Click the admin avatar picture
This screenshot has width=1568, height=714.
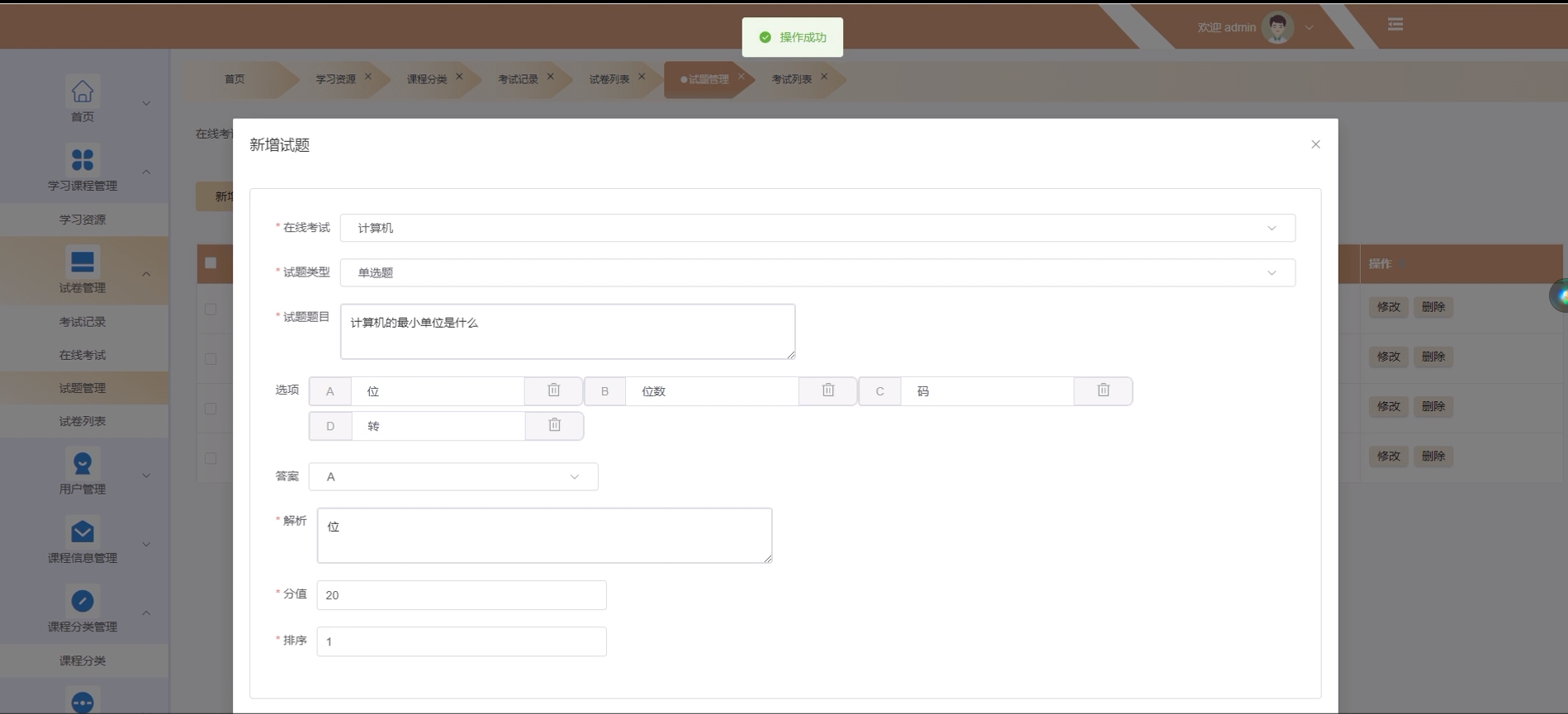point(1277,27)
